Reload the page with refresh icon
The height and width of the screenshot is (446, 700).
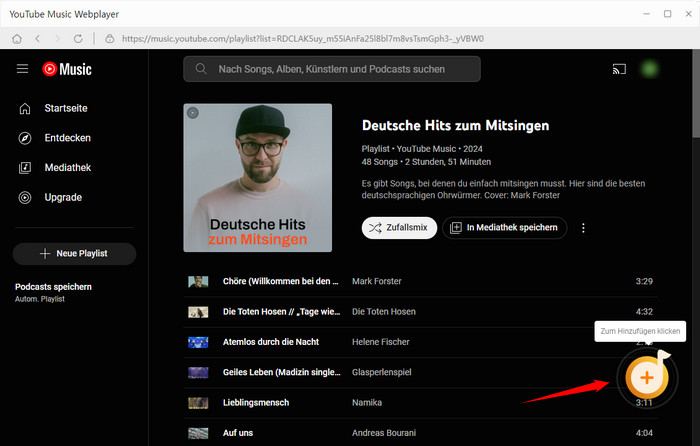point(78,39)
